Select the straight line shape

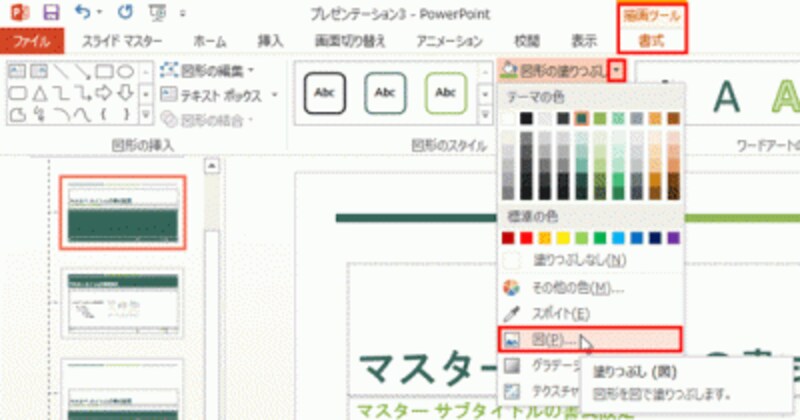pyautogui.click(x=61, y=71)
